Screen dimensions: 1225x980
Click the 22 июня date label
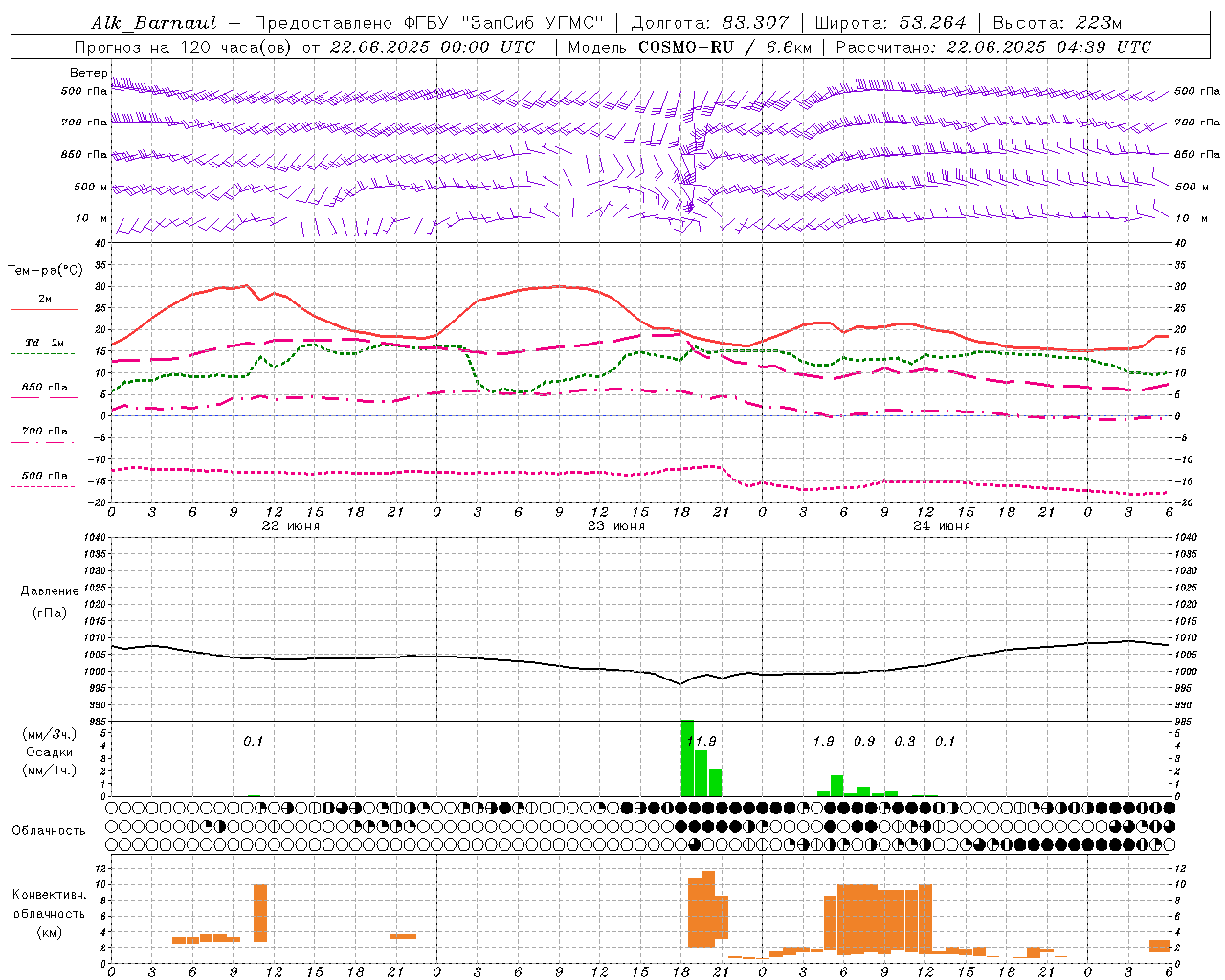point(290,526)
